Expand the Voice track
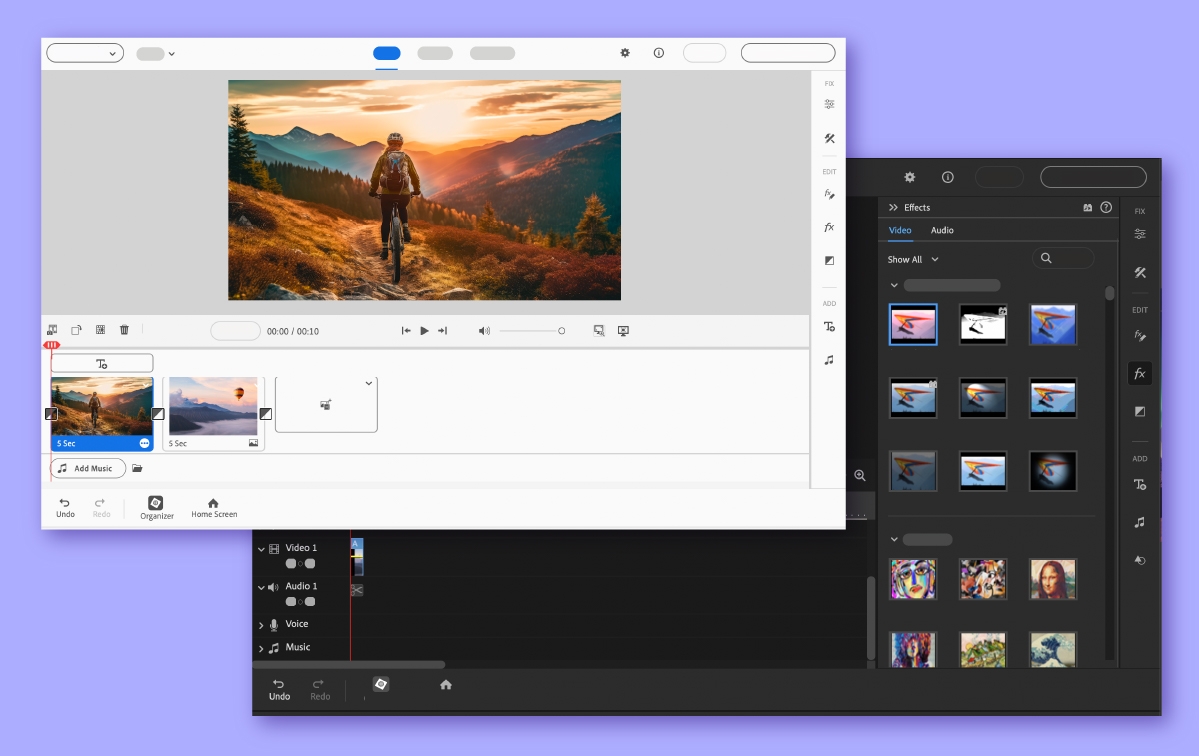1199x756 pixels. click(261, 624)
